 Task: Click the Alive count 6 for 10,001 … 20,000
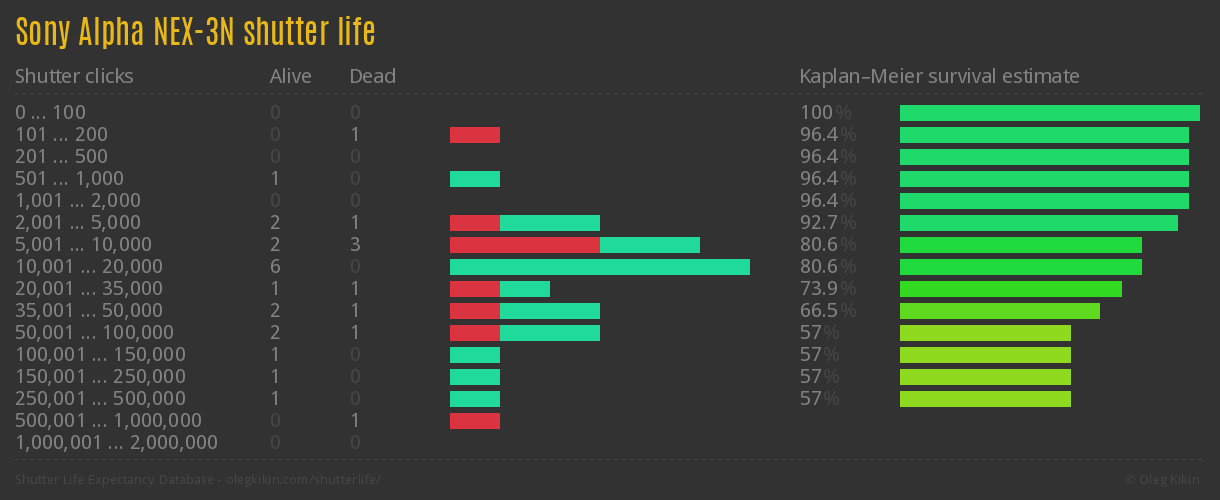275,267
